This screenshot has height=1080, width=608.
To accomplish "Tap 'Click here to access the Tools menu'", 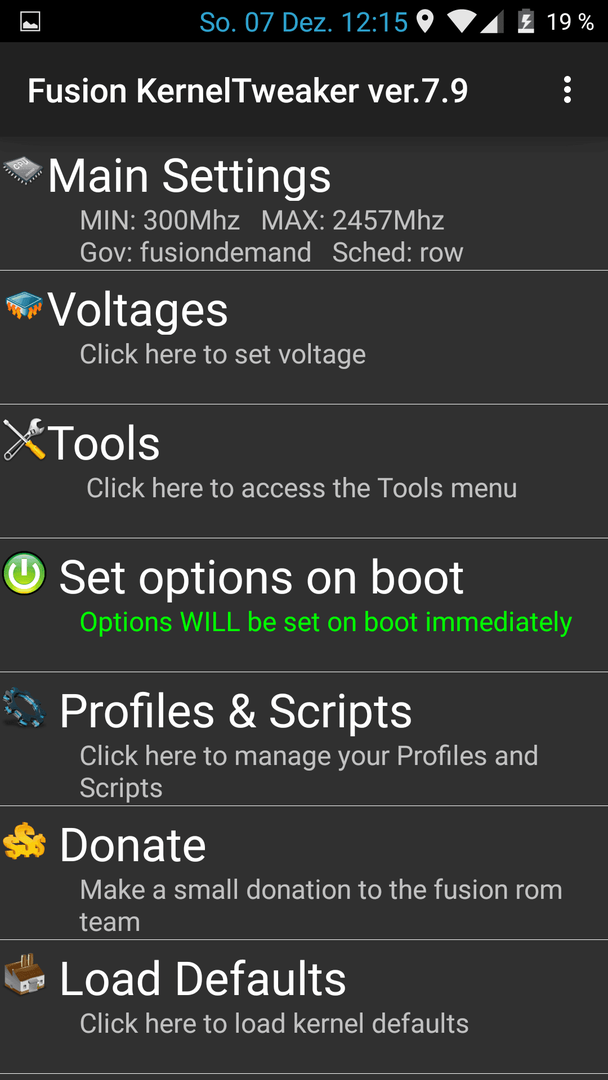I will [302, 488].
